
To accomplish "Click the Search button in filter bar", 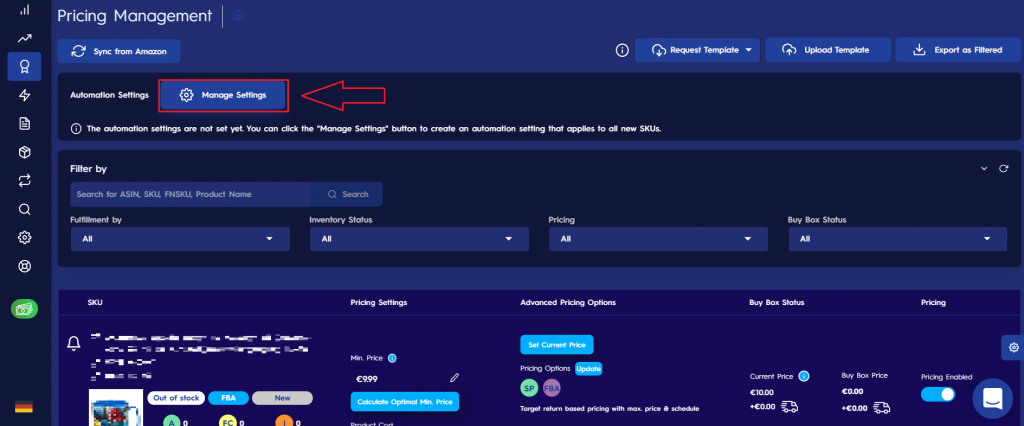I will tap(348, 194).
